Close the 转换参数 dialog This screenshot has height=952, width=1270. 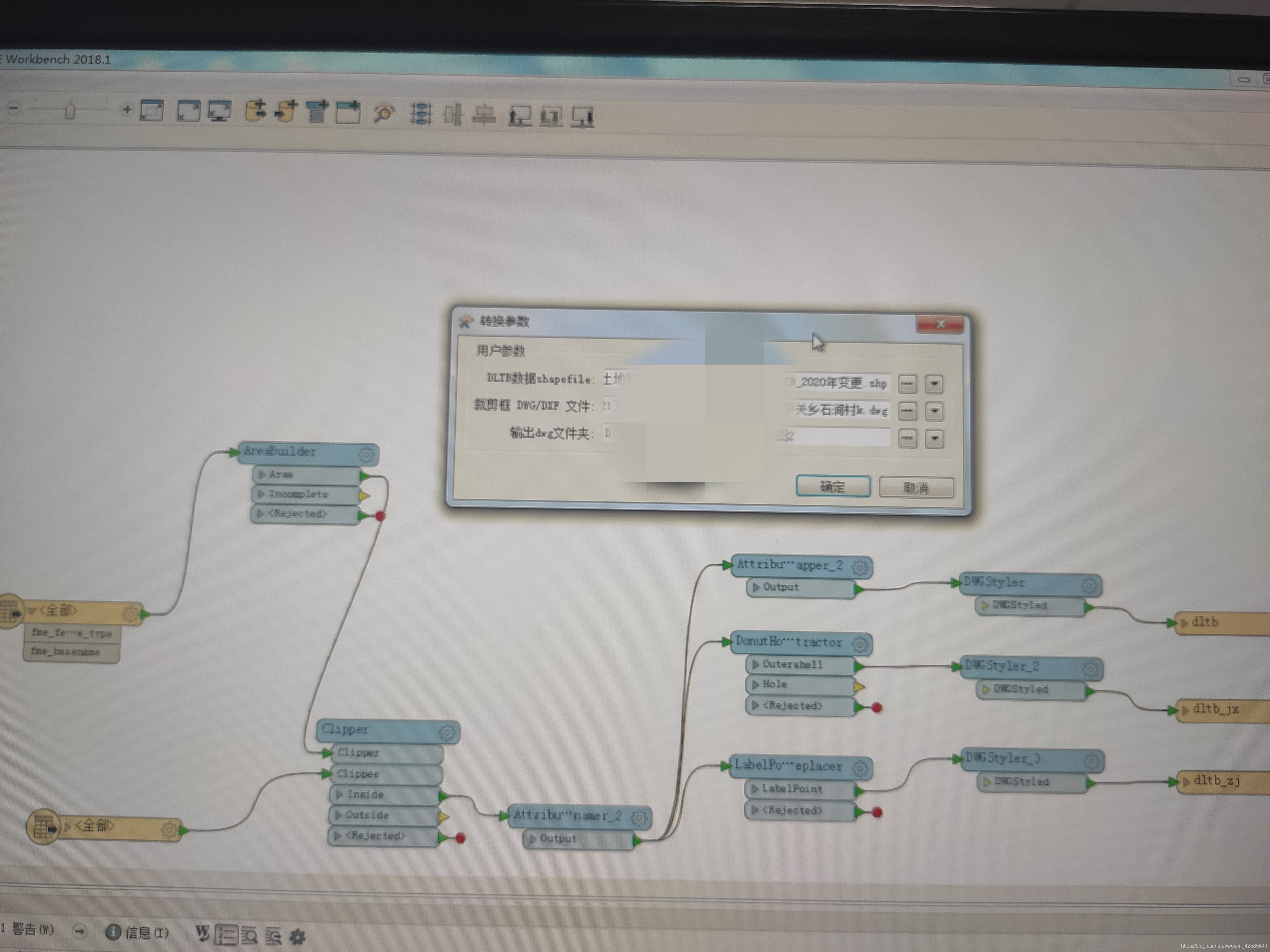pyautogui.click(x=940, y=324)
